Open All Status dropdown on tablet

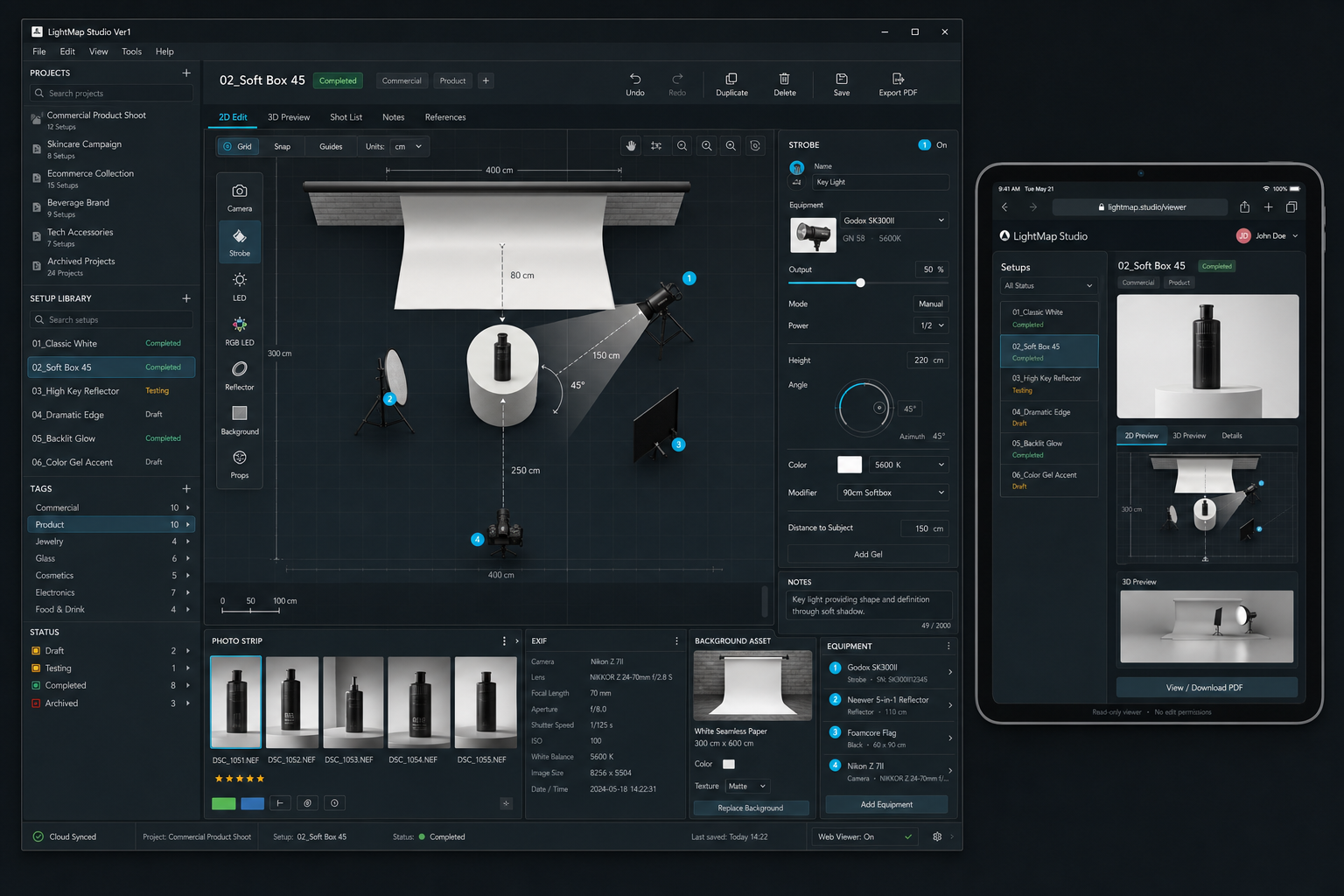click(x=1048, y=285)
